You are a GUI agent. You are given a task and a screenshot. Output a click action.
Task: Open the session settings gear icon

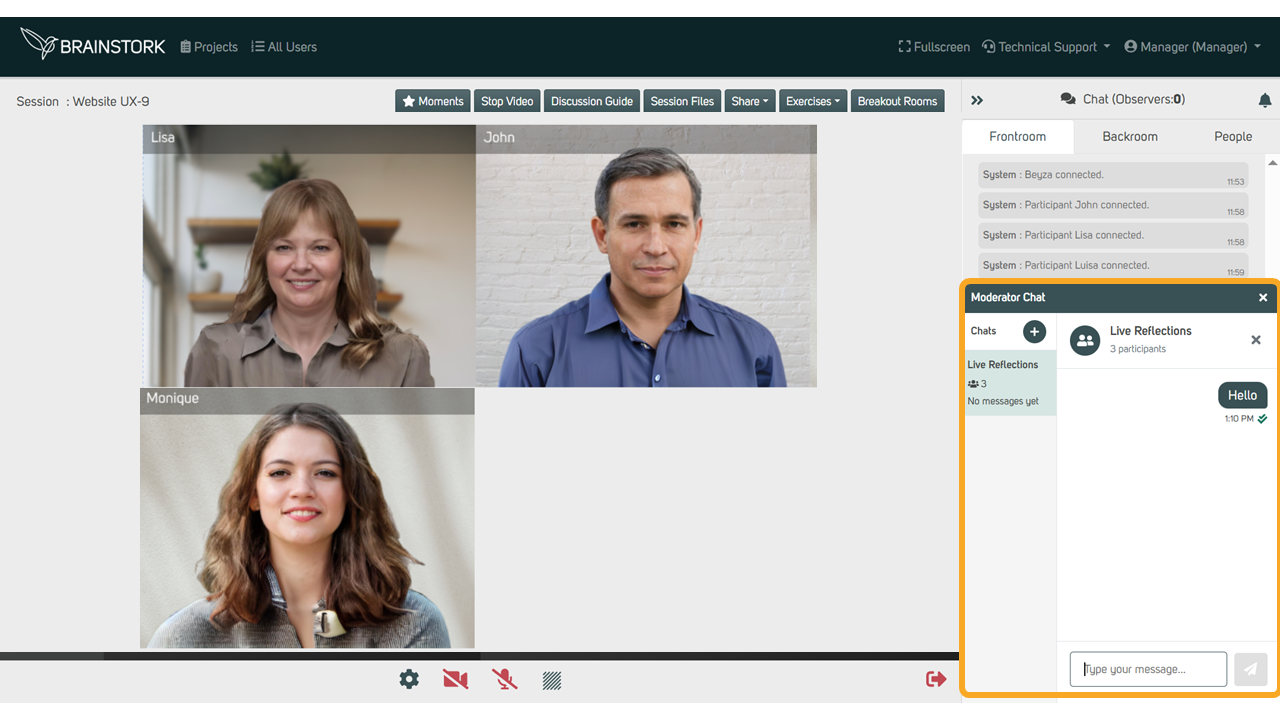coord(409,679)
